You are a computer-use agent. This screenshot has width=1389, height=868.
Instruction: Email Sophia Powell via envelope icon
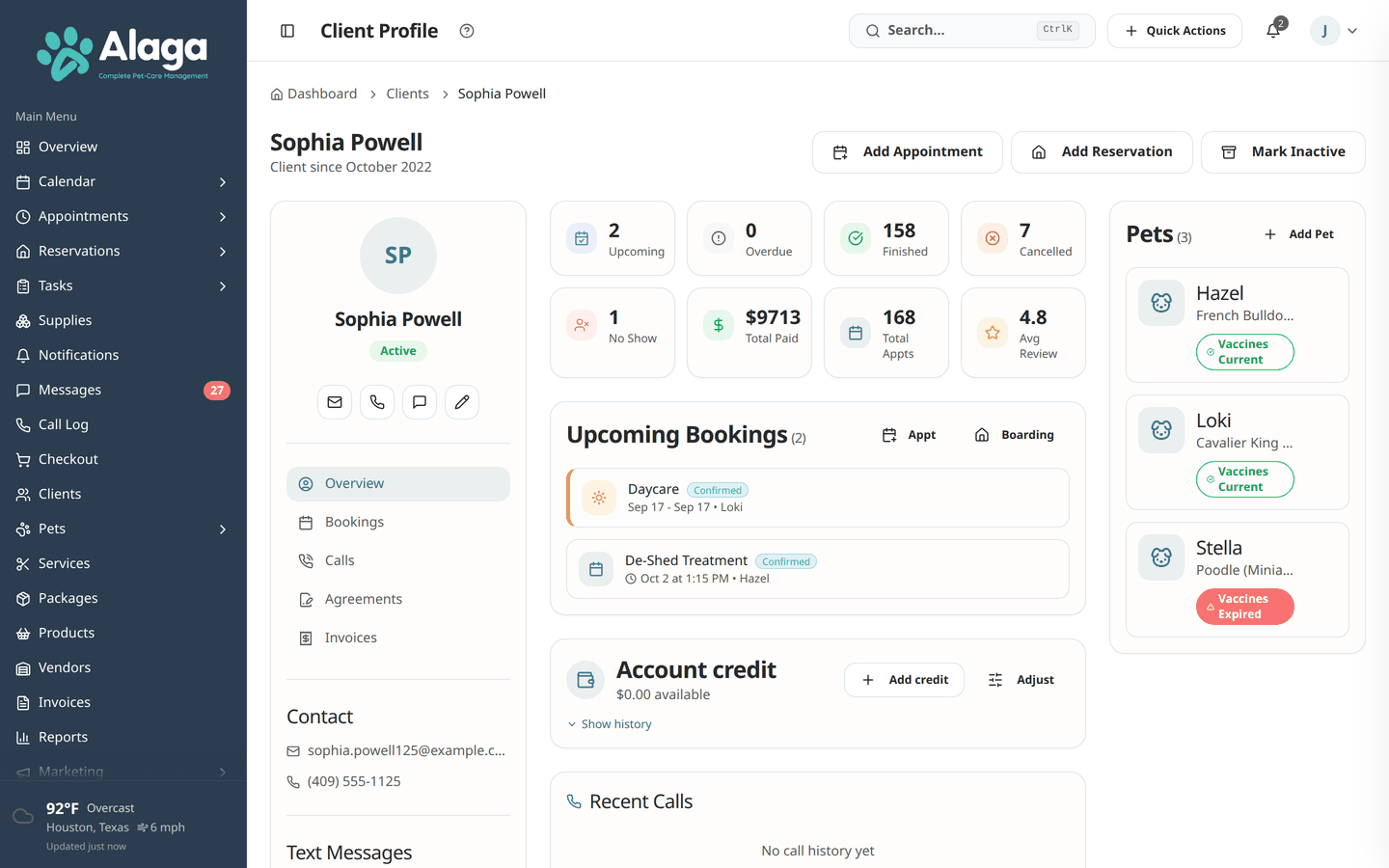click(335, 402)
